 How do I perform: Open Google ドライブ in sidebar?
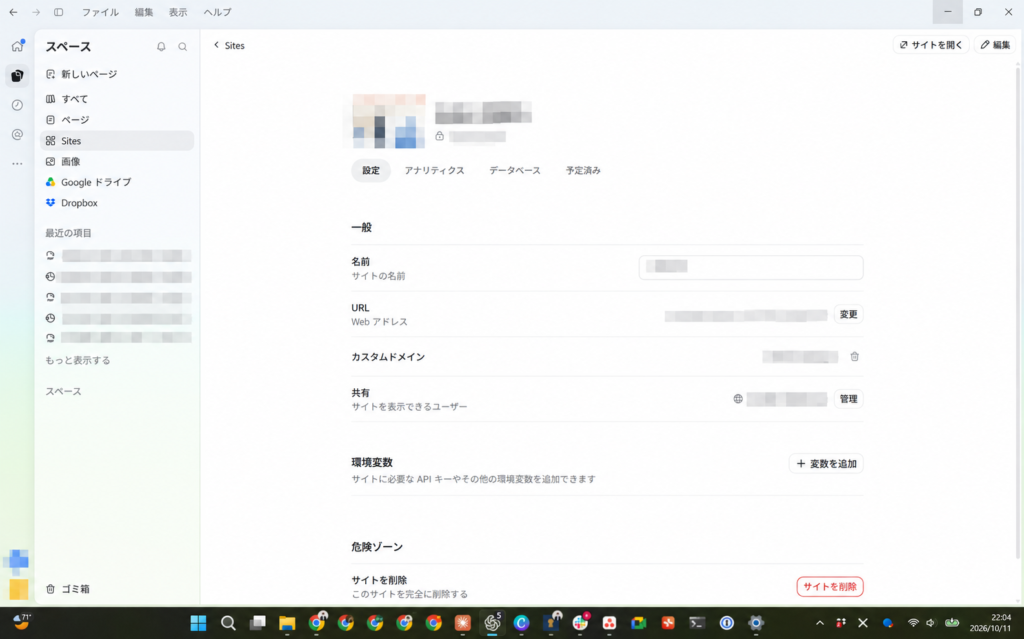click(117, 182)
